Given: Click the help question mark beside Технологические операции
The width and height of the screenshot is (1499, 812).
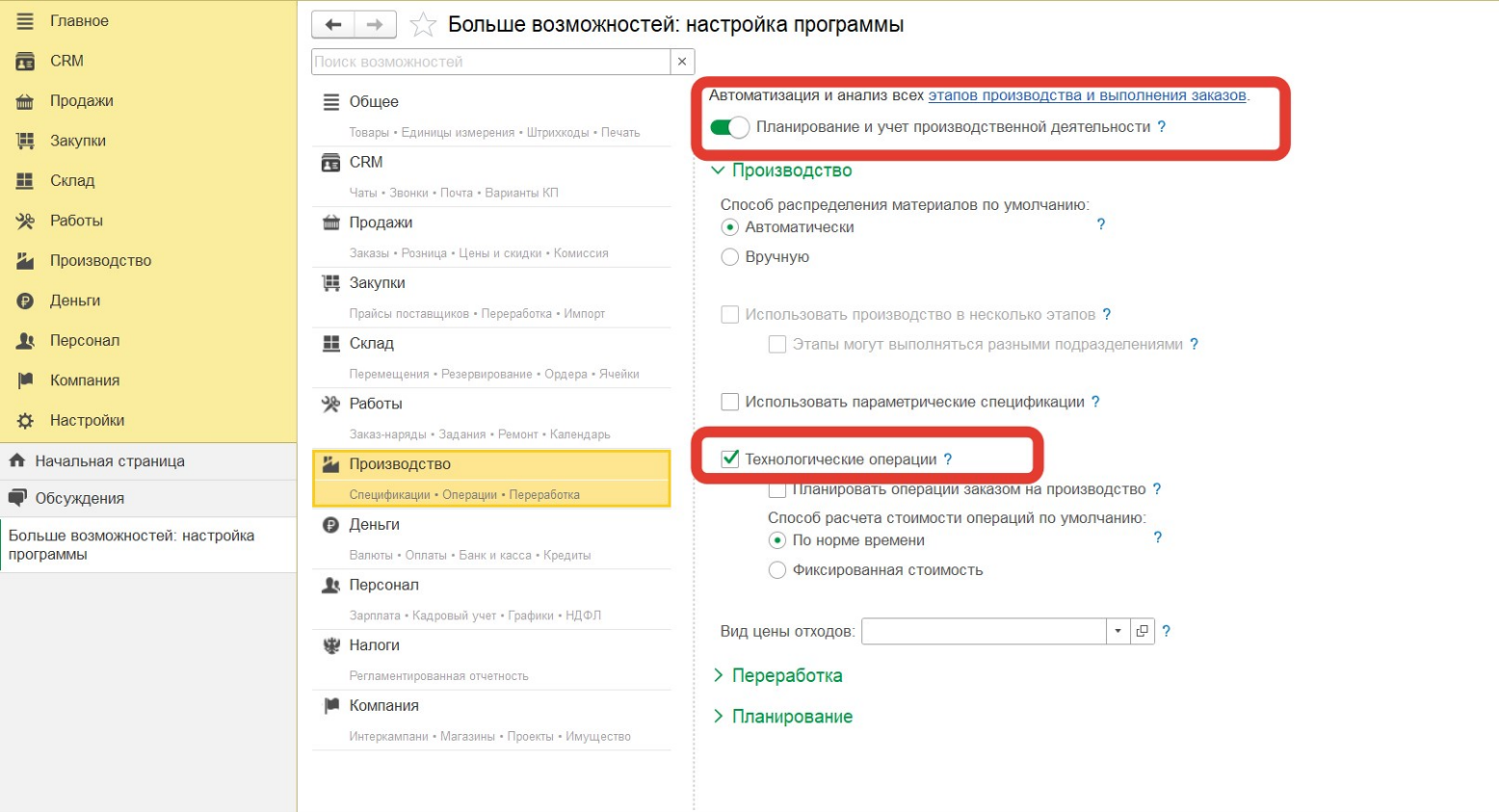Looking at the screenshot, I should tap(948, 459).
